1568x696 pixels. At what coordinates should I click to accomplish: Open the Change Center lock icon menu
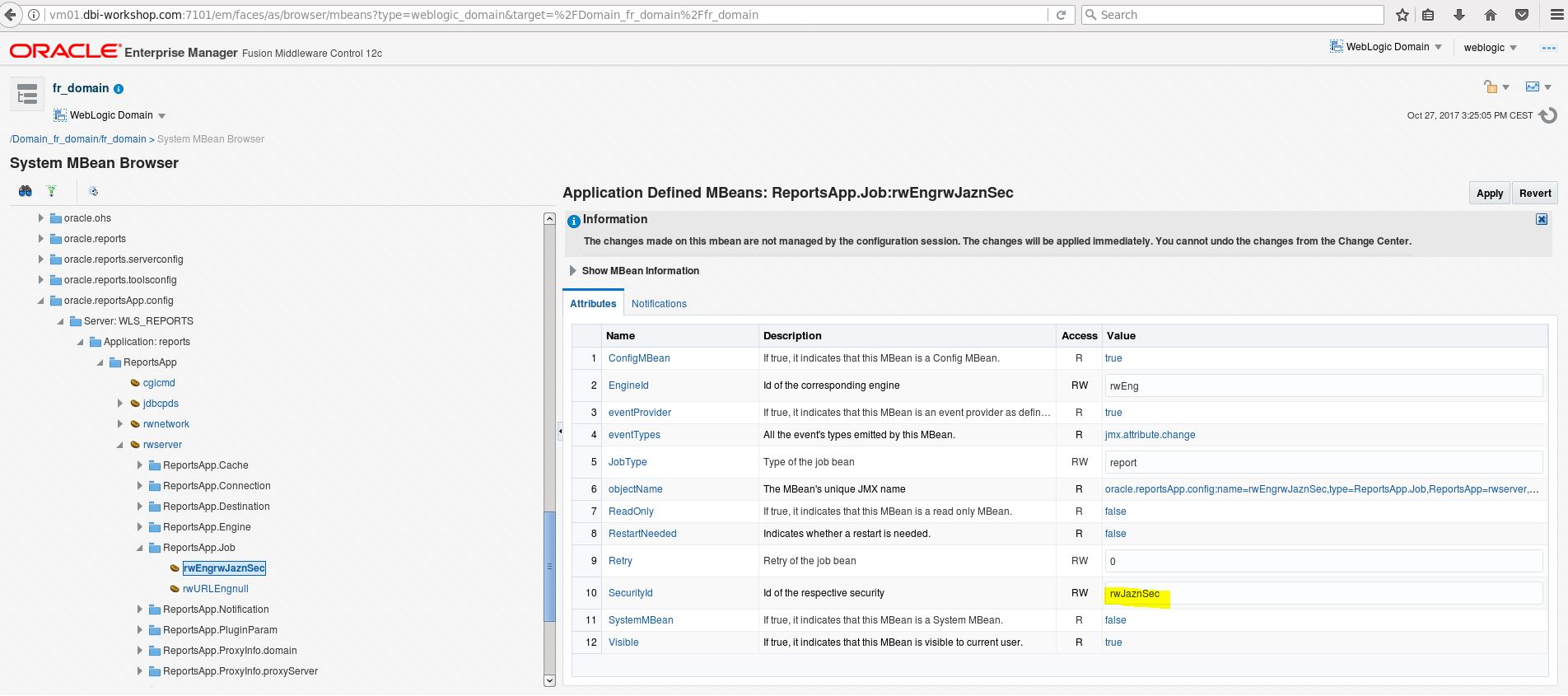1496,87
